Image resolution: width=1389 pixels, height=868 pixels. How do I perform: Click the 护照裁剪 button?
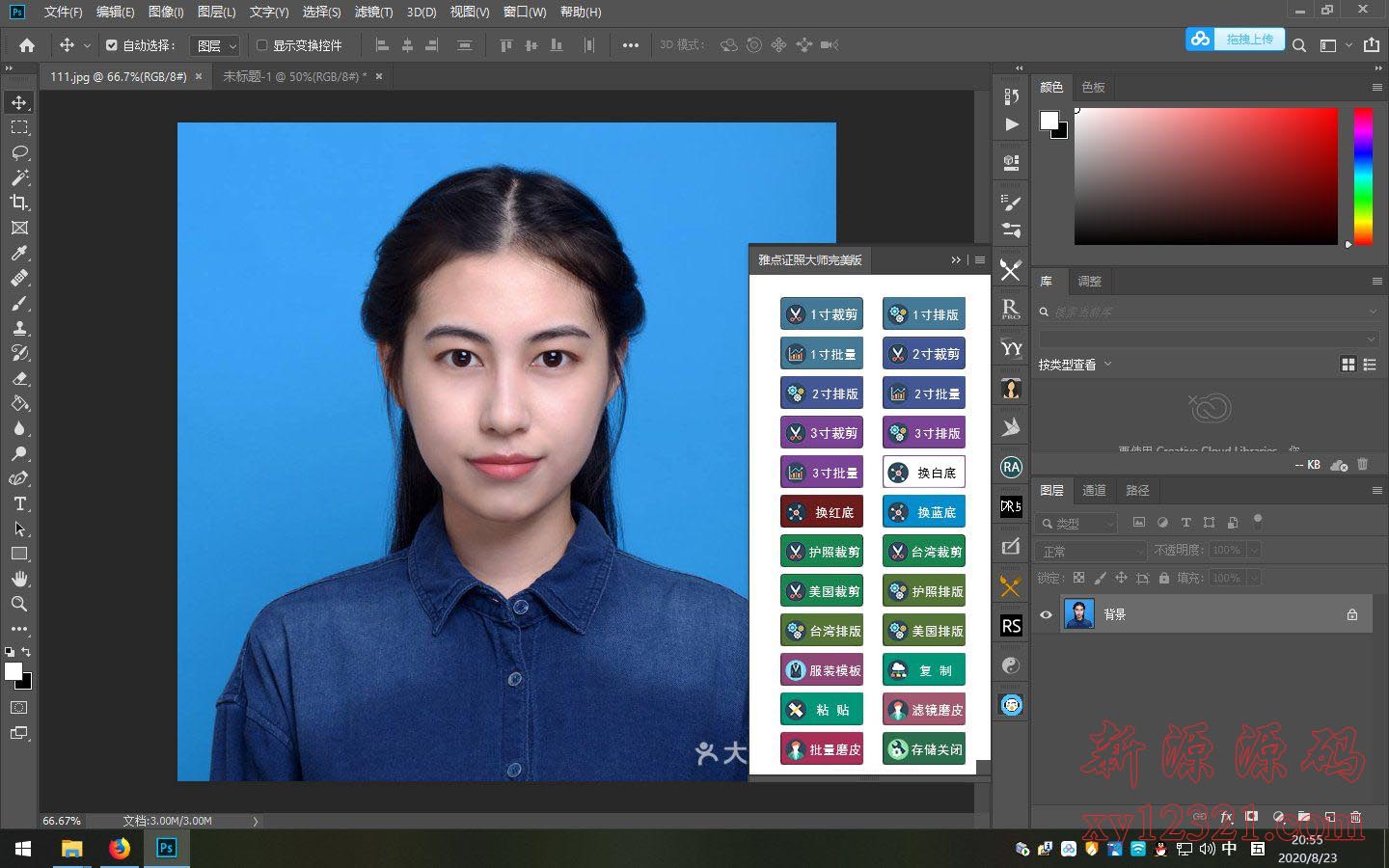click(x=822, y=552)
